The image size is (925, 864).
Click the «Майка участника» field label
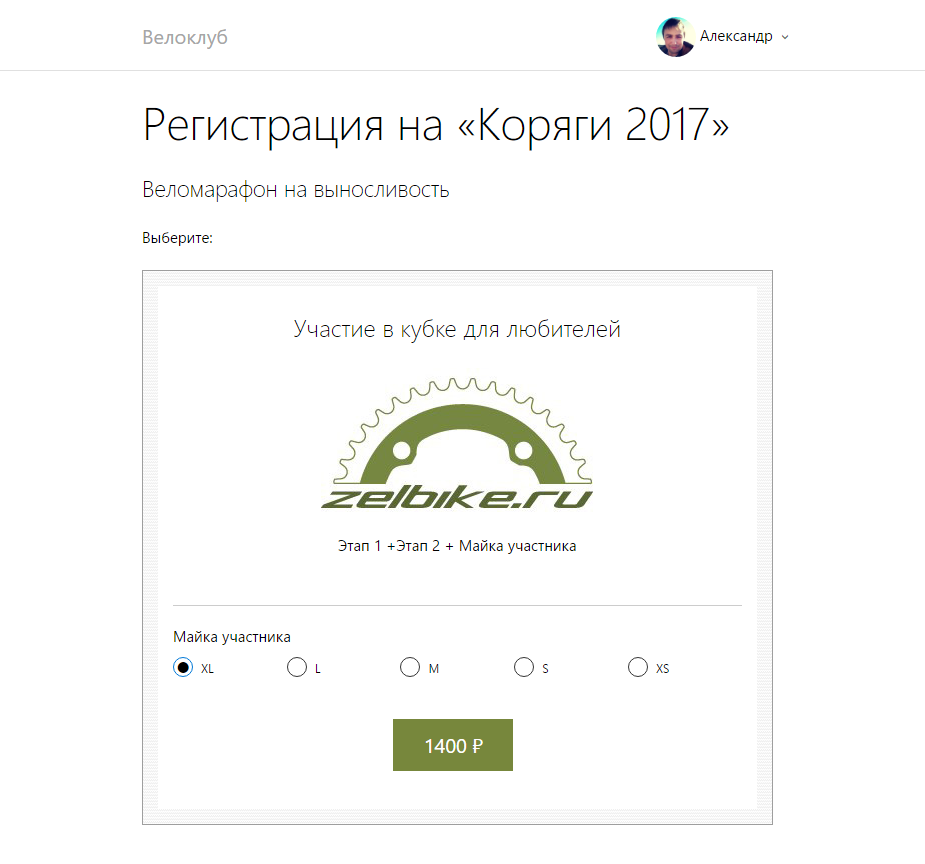coord(232,637)
